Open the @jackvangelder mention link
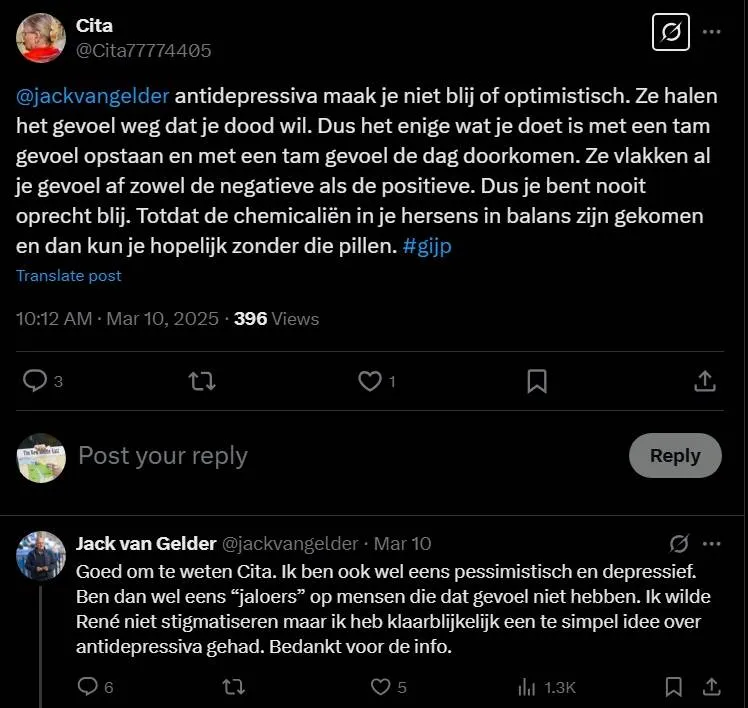This screenshot has width=748, height=708. [x=93, y=96]
